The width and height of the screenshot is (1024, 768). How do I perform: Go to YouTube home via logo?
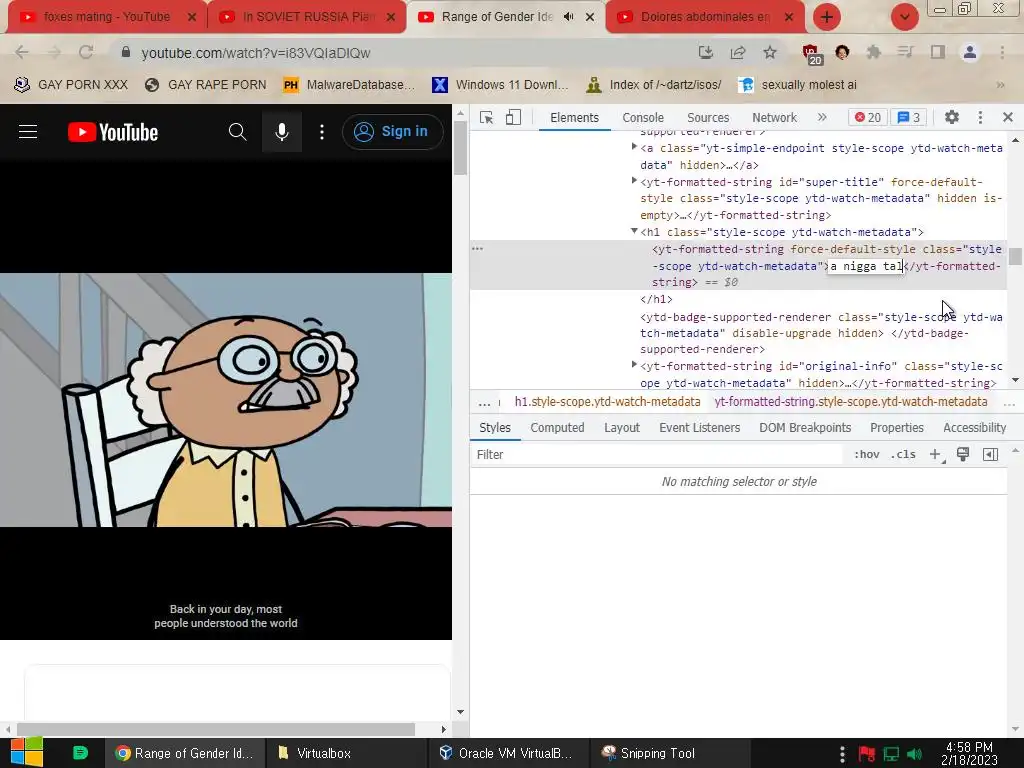point(113,132)
